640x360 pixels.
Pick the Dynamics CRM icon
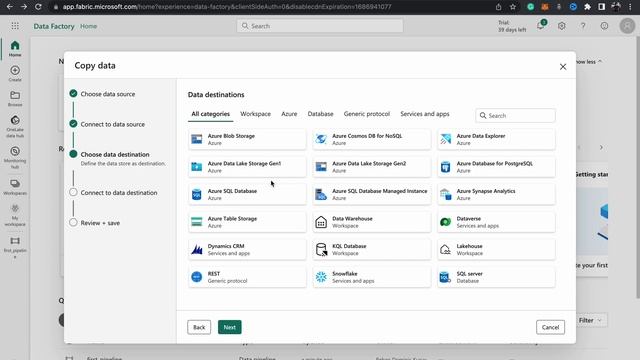[197, 249]
